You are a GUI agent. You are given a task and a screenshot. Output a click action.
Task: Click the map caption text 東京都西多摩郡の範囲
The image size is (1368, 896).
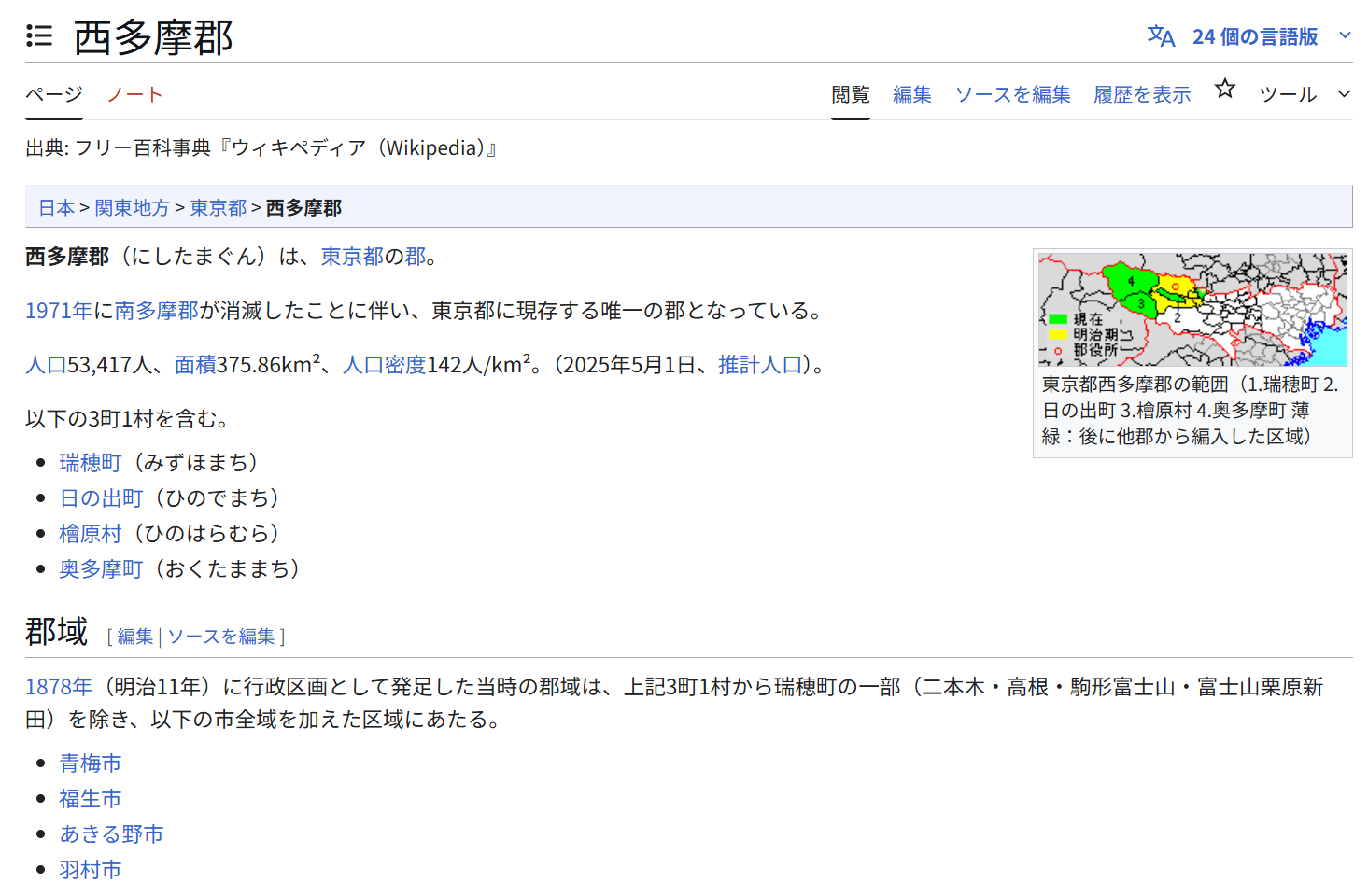point(1135,385)
